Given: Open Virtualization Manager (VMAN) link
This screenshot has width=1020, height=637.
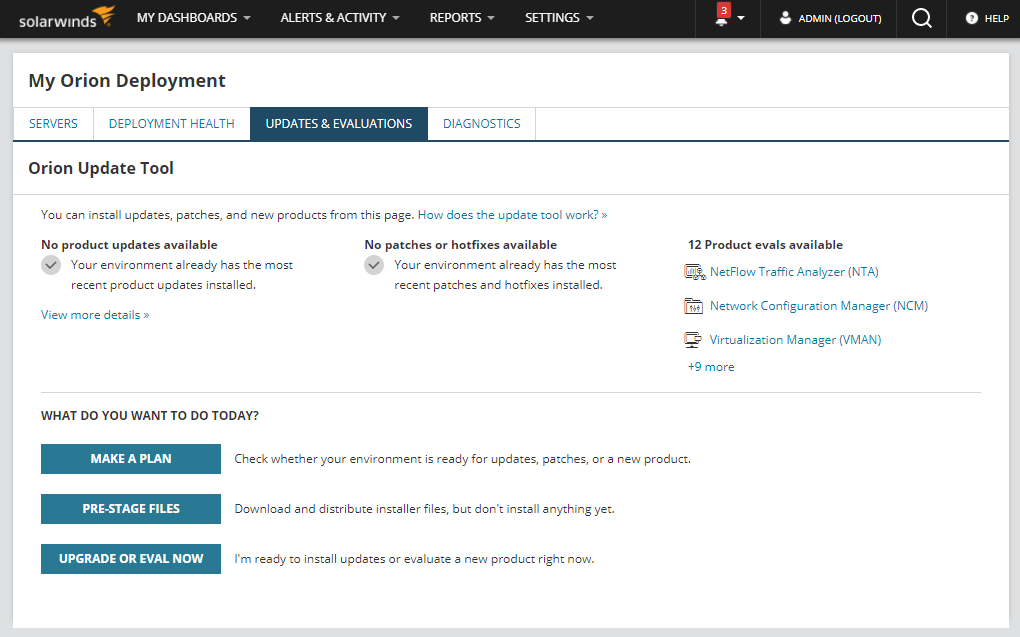Looking at the screenshot, I should [796, 340].
